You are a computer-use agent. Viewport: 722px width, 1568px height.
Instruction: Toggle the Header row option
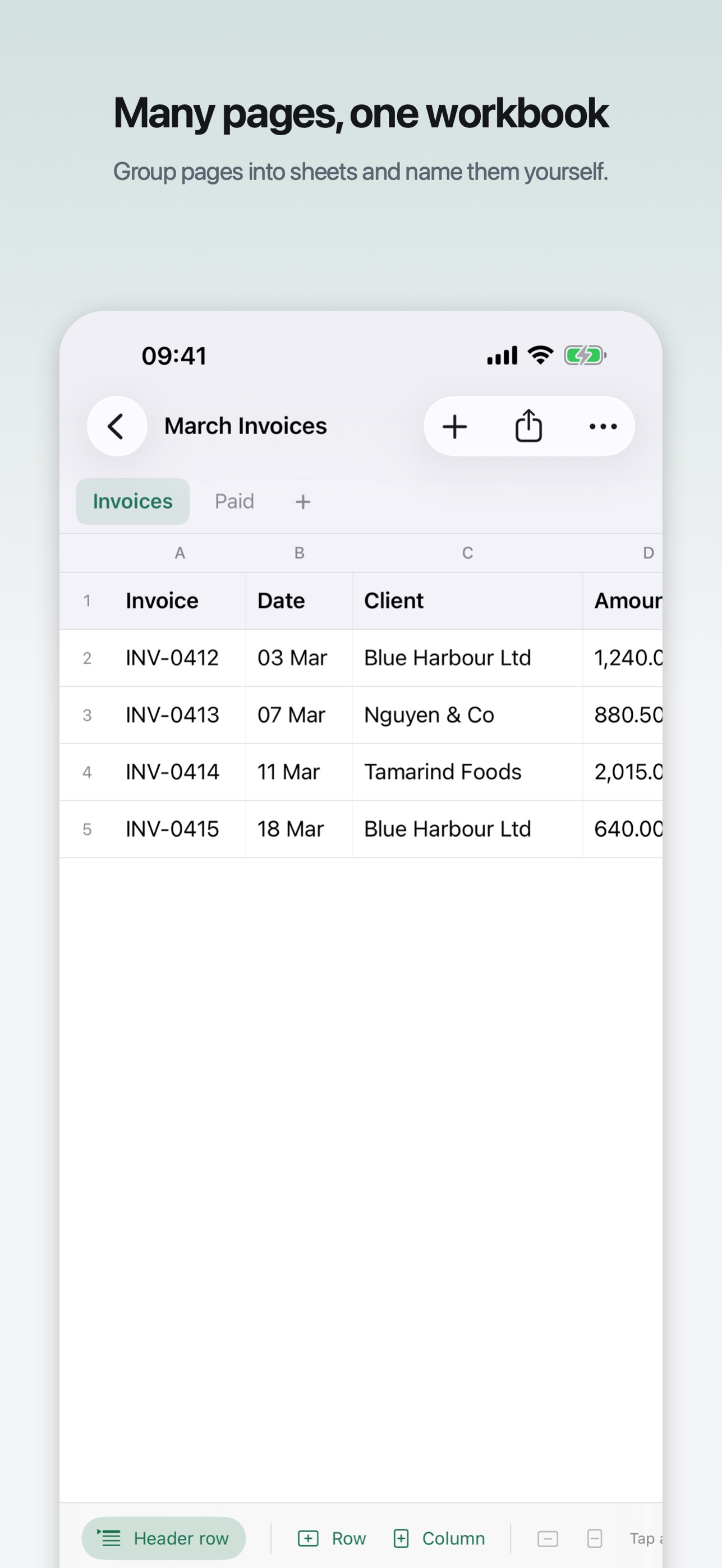(x=163, y=1538)
